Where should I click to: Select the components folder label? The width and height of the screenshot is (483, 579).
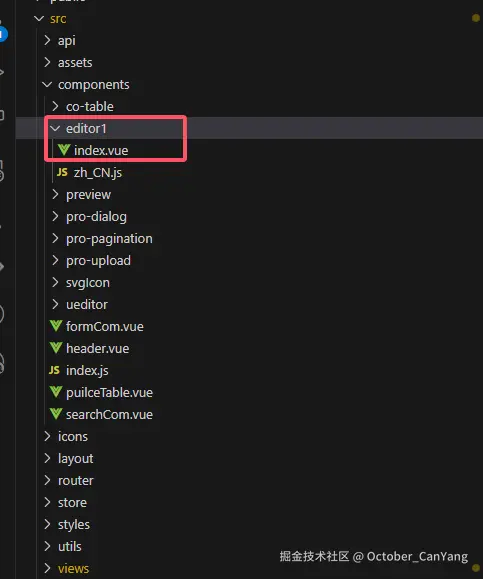(93, 85)
